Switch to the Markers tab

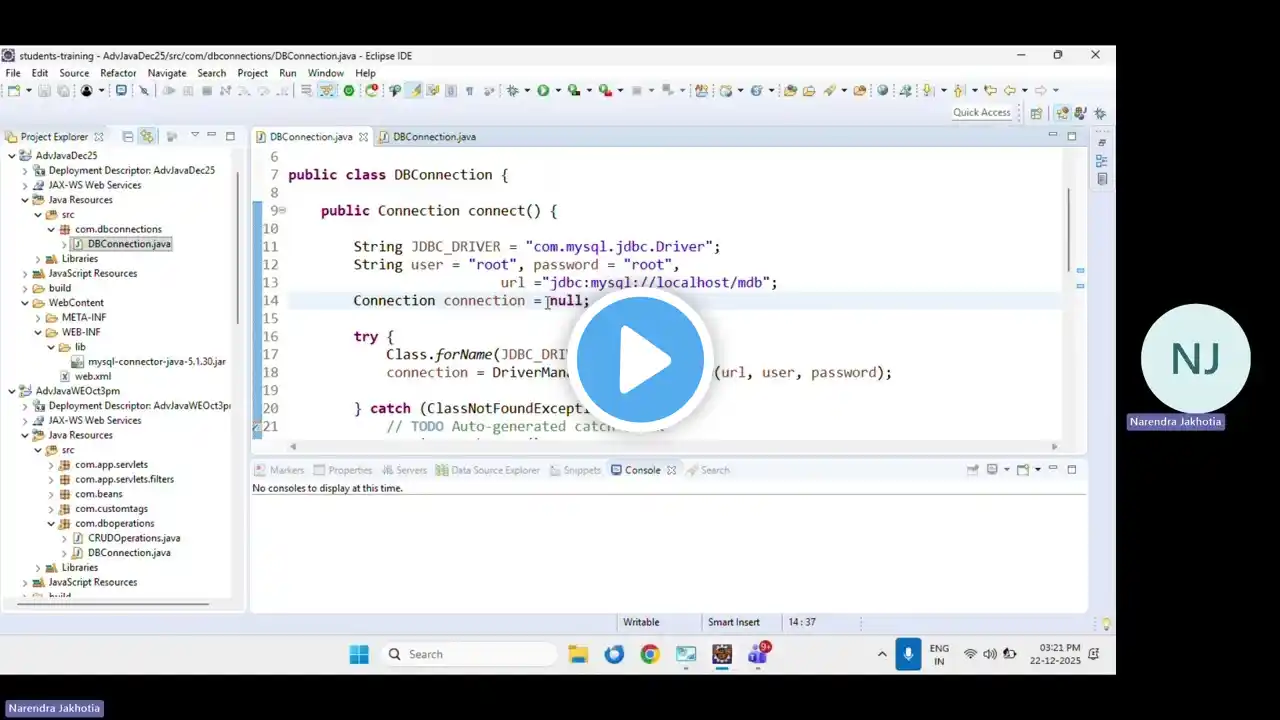(279, 470)
